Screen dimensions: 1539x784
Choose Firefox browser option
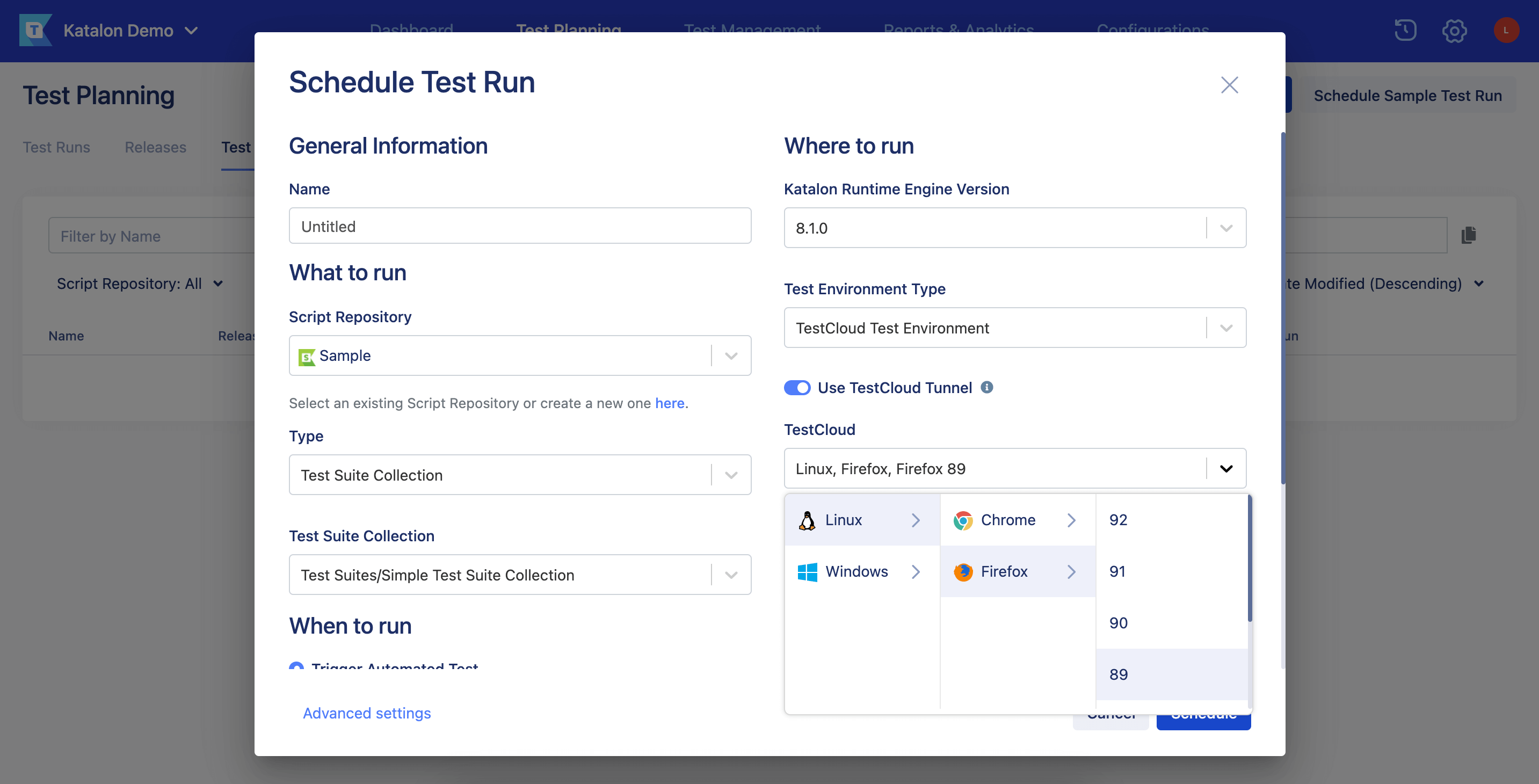(x=1018, y=572)
